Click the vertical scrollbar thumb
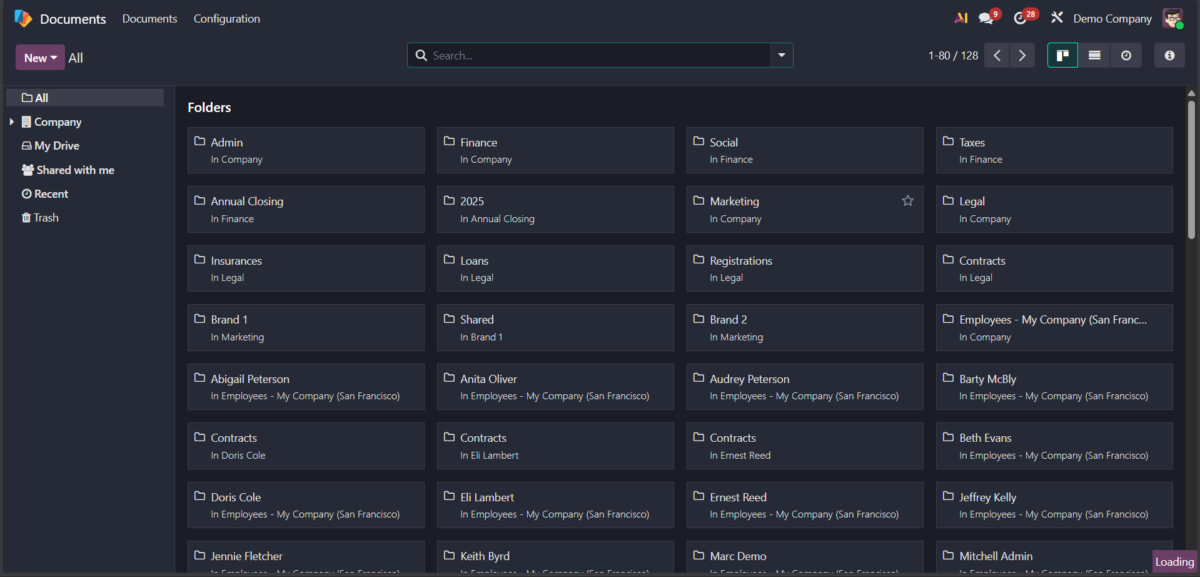Image resolution: width=1200 pixels, height=577 pixels. click(1191, 170)
